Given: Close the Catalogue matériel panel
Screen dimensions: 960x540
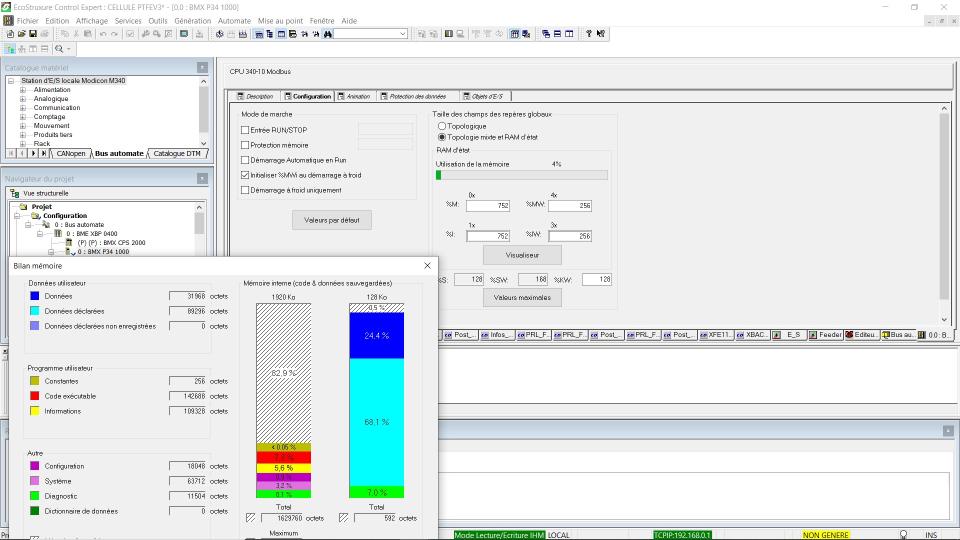Looking at the screenshot, I should click(x=202, y=68).
